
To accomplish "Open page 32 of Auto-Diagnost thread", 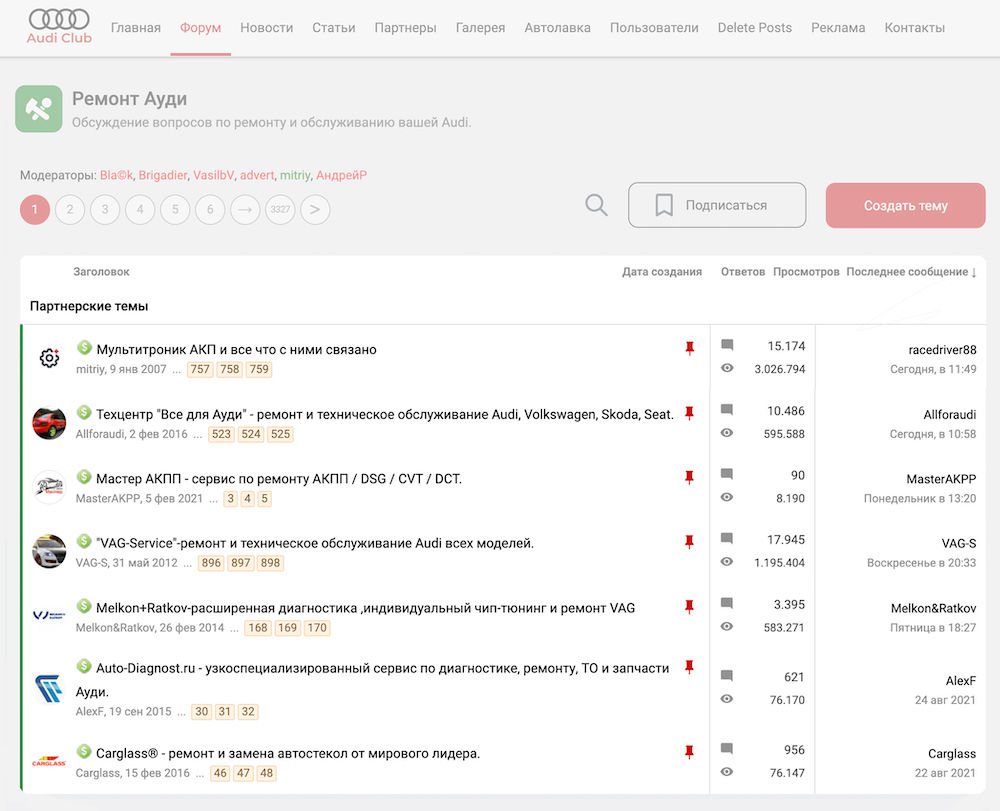I will click(x=248, y=712).
